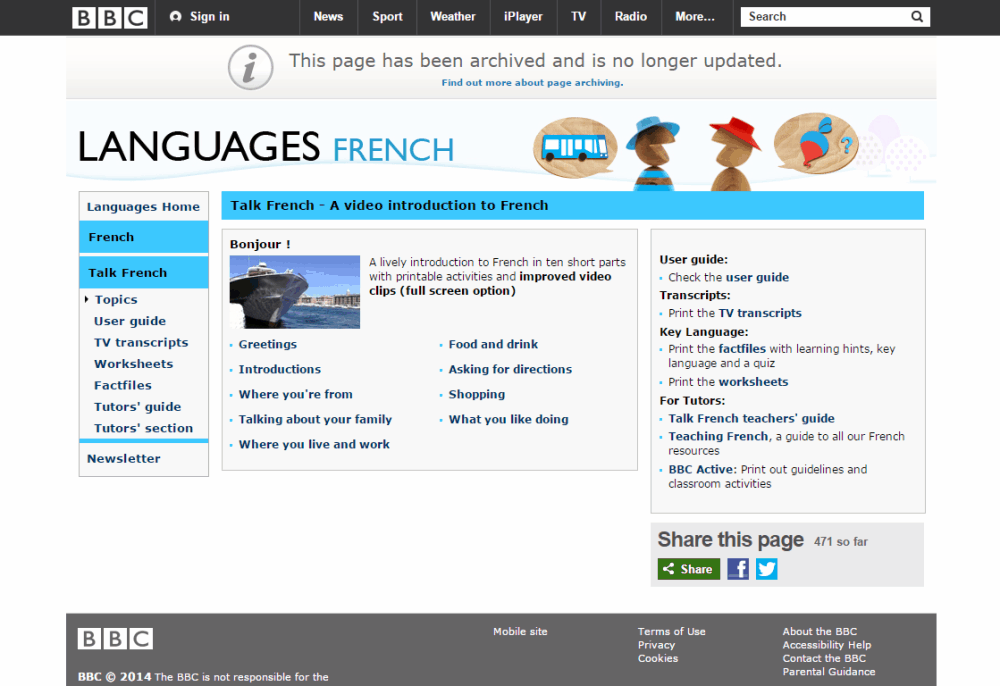Open the Introductions topic

[x=280, y=369]
